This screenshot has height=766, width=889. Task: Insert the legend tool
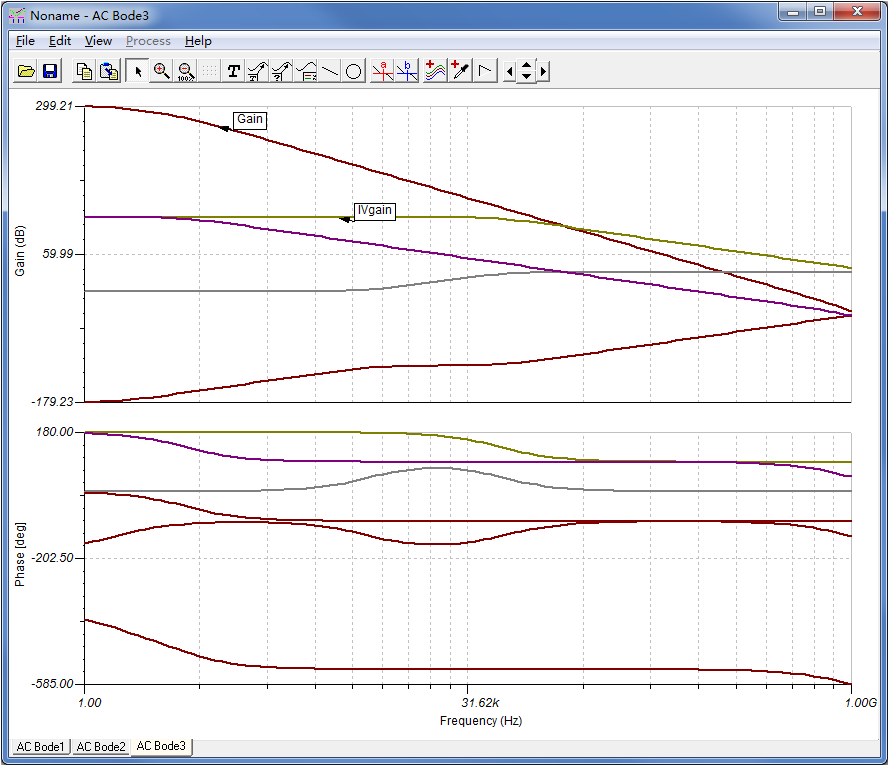coord(306,71)
